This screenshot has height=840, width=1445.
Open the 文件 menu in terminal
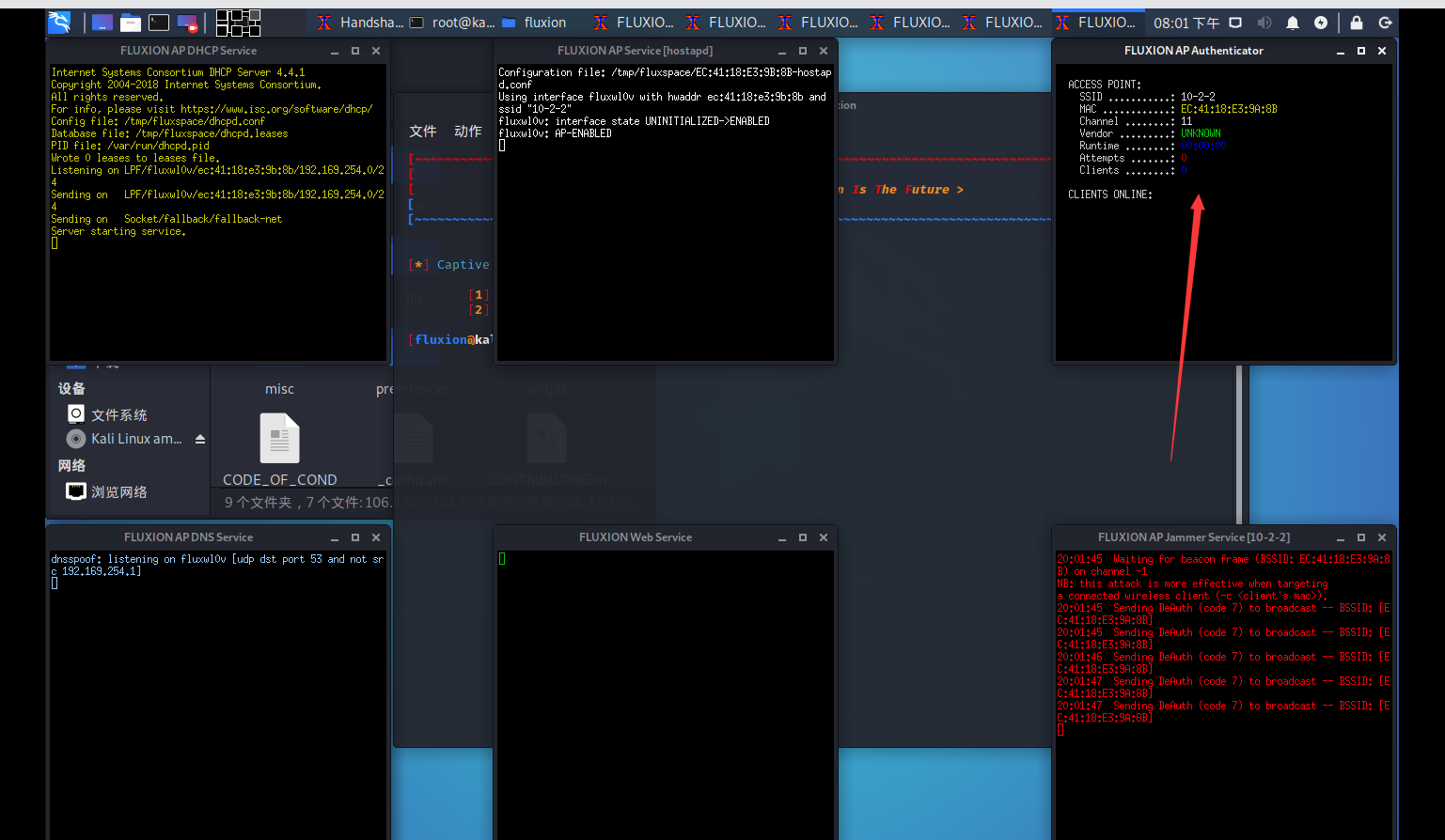[x=423, y=132]
